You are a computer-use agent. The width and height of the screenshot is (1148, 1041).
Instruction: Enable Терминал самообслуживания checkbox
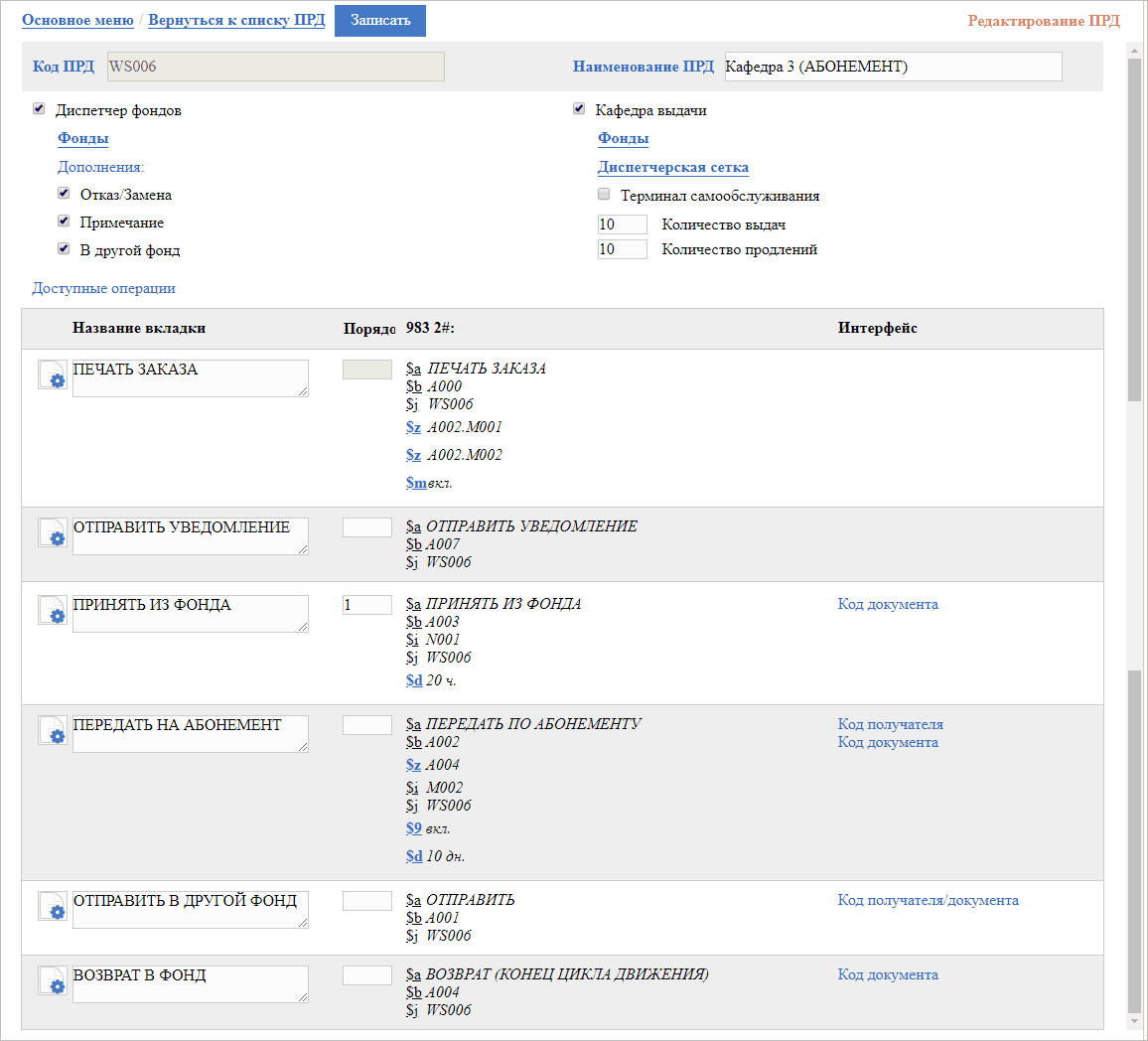pos(604,195)
